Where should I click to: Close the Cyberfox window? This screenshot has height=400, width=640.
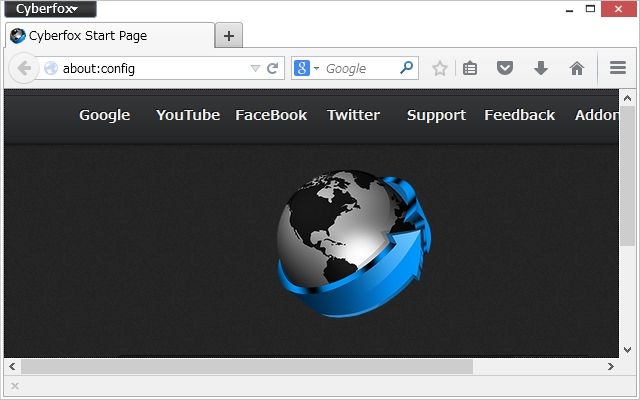click(x=618, y=9)
